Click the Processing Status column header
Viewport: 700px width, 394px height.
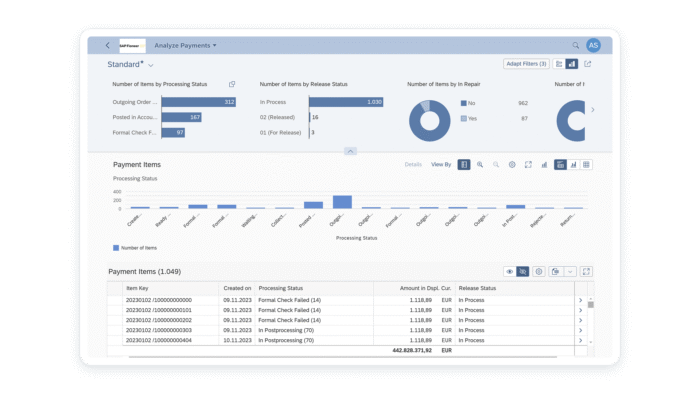coord(314,288)
